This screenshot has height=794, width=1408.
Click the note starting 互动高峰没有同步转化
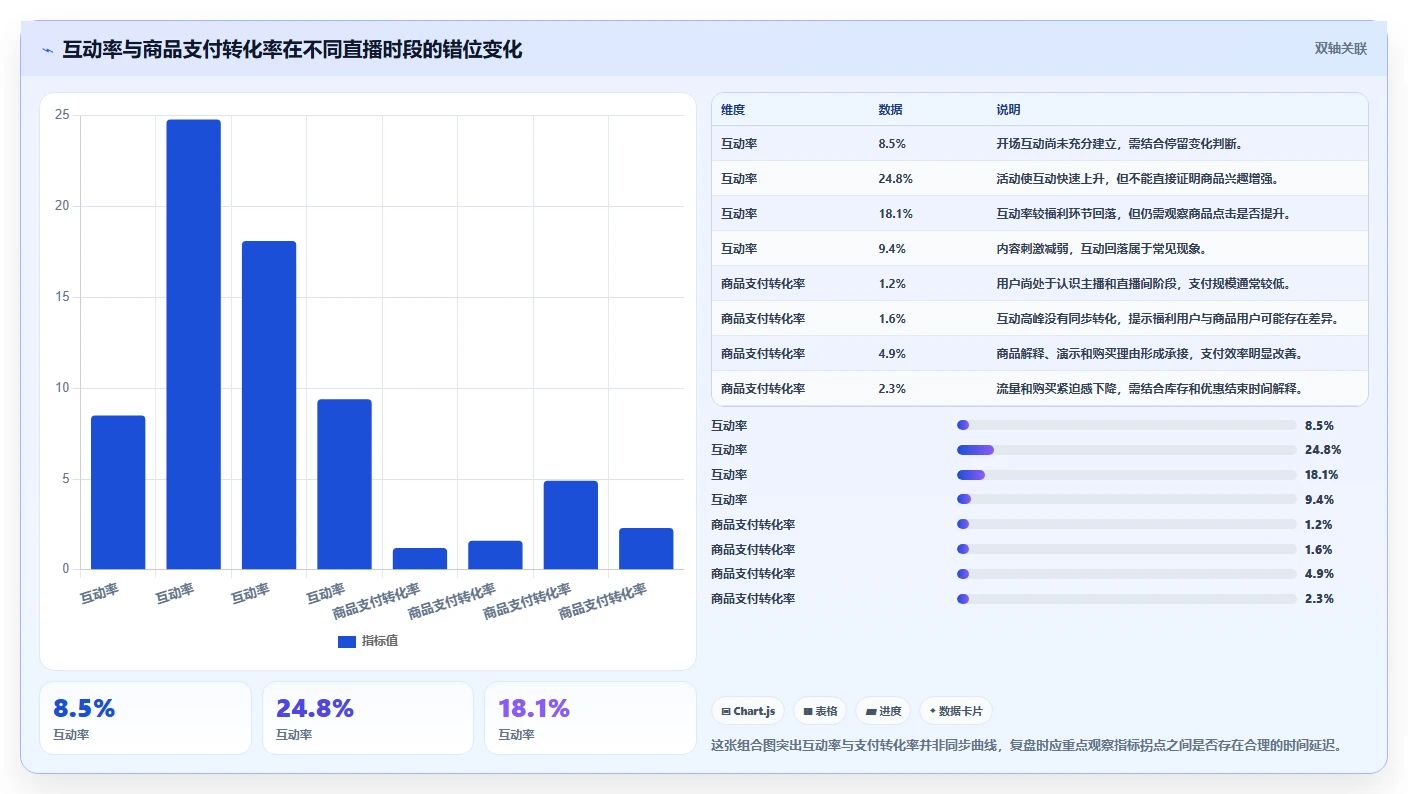click(x=1168, y=319)
